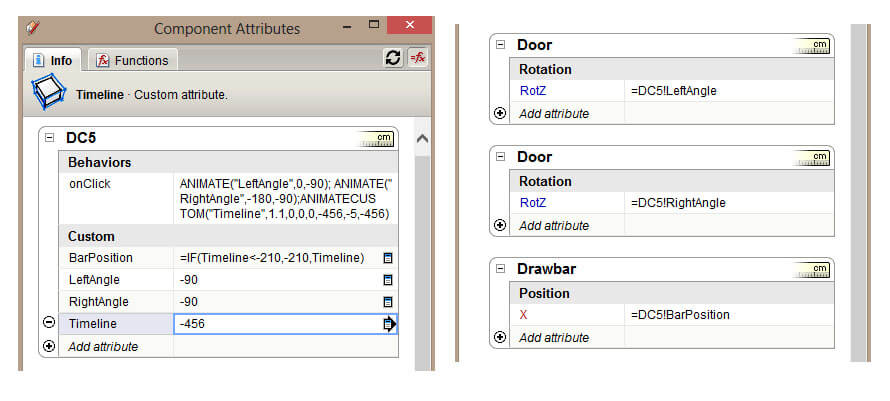The image size is (890, 401).
Task: Collapse the DC5 component section
Action: point(49,137)
